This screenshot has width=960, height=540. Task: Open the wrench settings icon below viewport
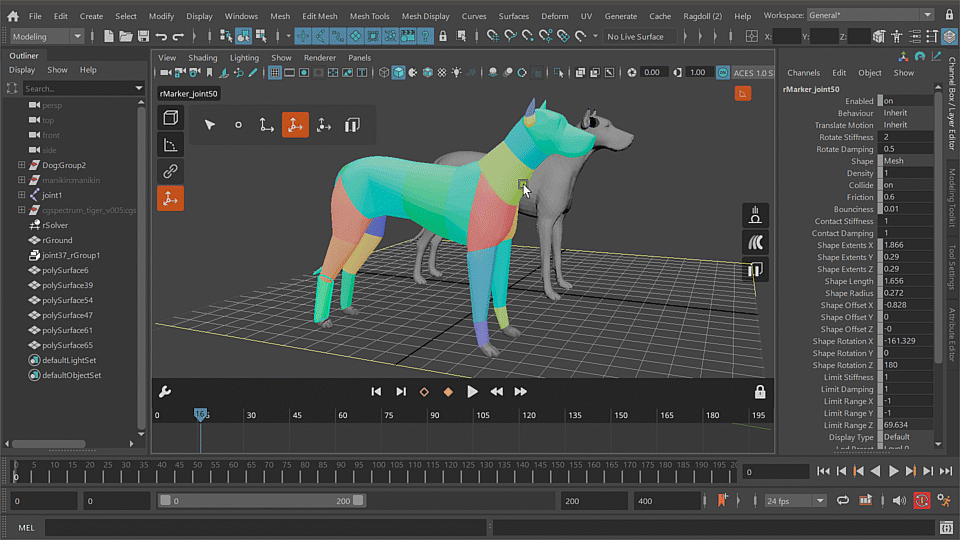coord(165,392)
